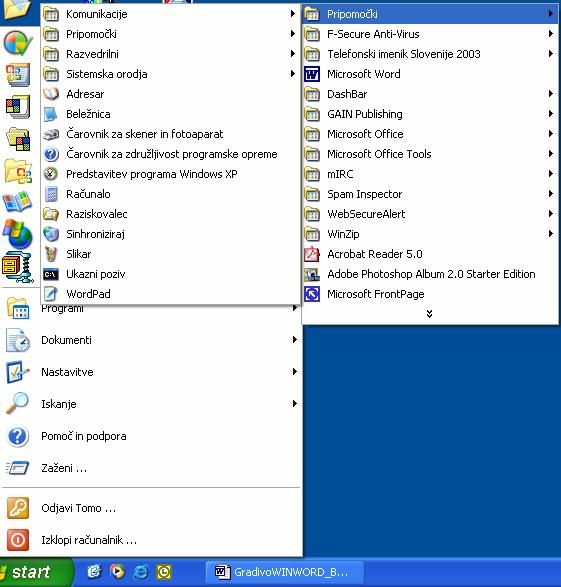Expand F-Secure Anti-Virus submenu arrow
The height and width of the screenshot is (587, 561).
(551, 34)
